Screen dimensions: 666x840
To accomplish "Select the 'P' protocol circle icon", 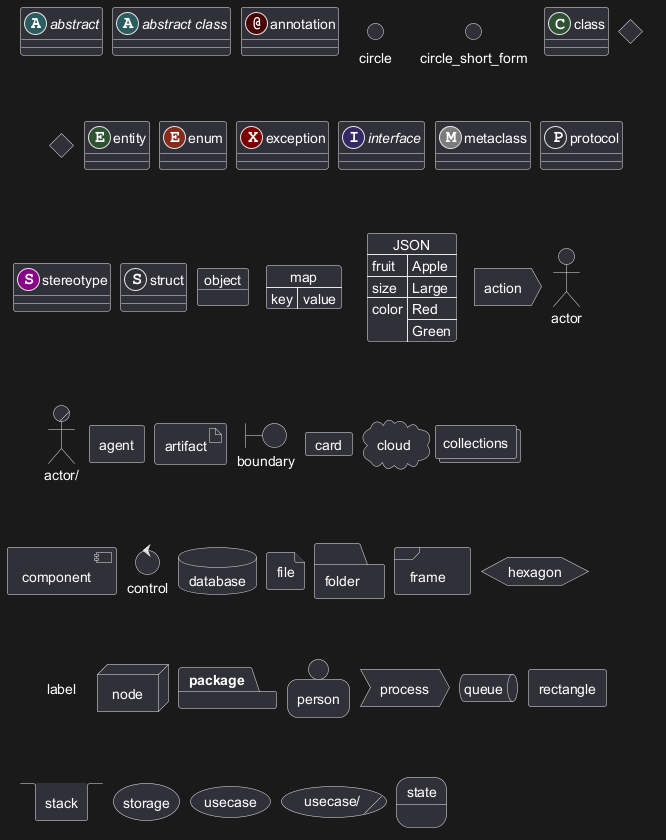I will (555, 138).
